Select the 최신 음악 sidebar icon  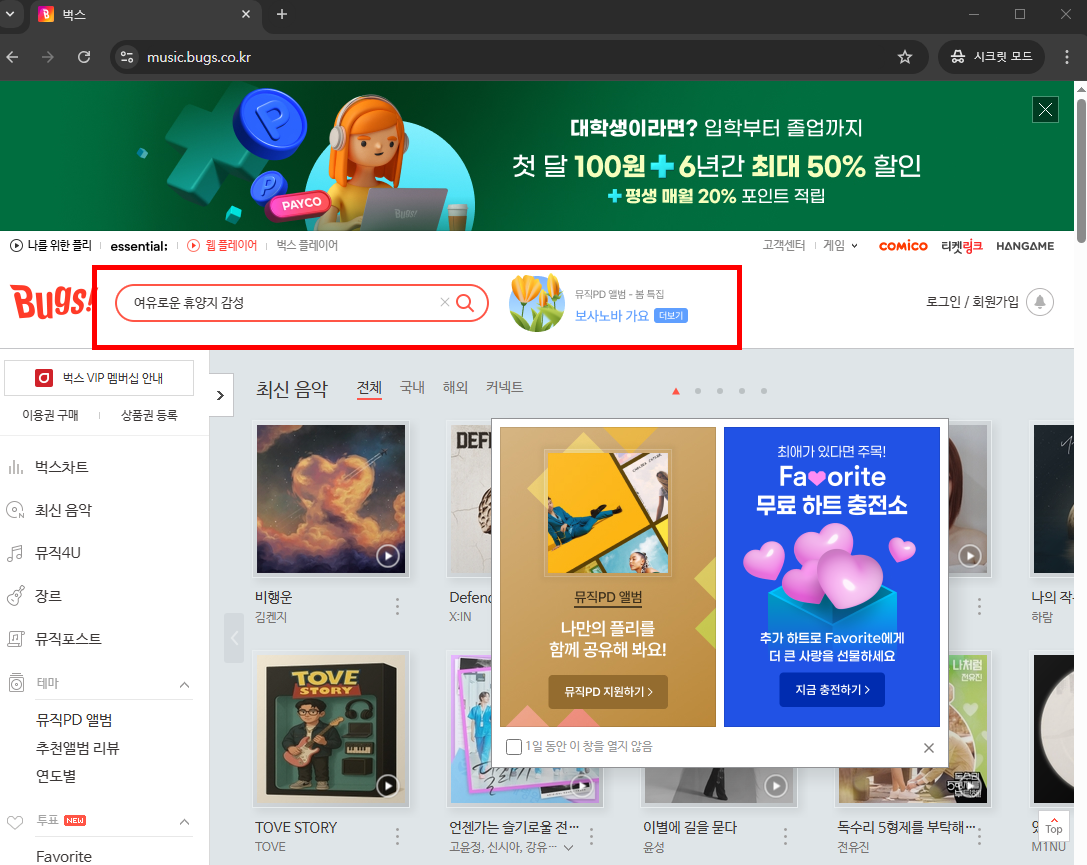(x=13, y=509)
